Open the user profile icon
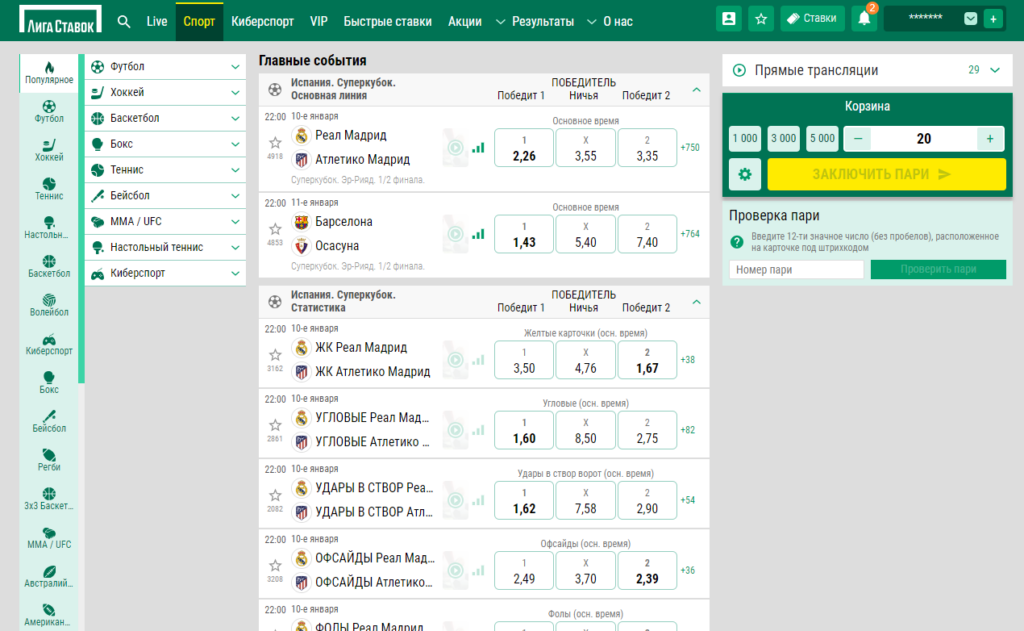Image resolution: width=1024 pixels, height=631 pixels. [729, 19]
